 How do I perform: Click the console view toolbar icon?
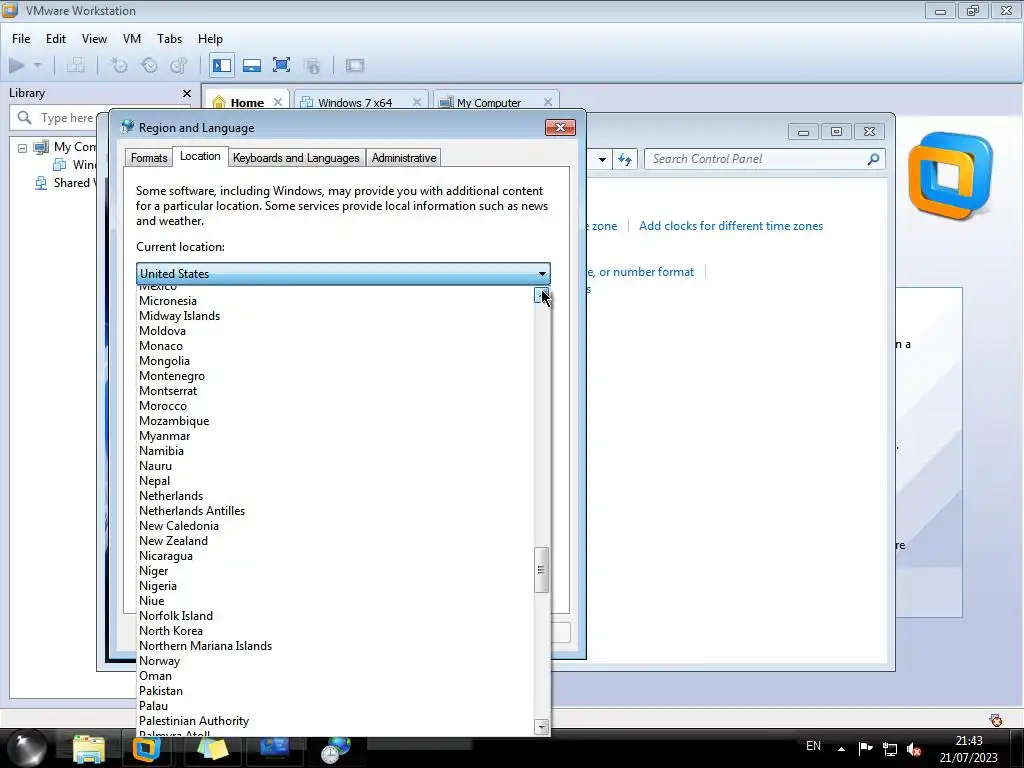pyautogui.click(x=355, y=65)
